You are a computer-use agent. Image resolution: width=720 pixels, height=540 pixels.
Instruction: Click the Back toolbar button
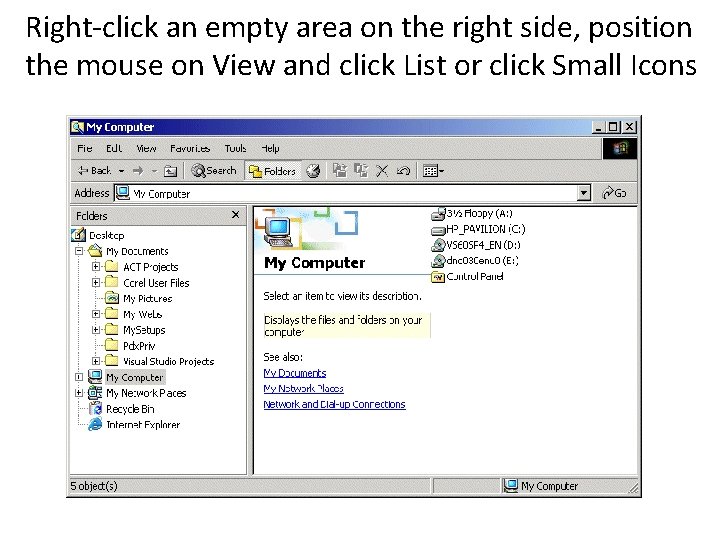[95, 171]
